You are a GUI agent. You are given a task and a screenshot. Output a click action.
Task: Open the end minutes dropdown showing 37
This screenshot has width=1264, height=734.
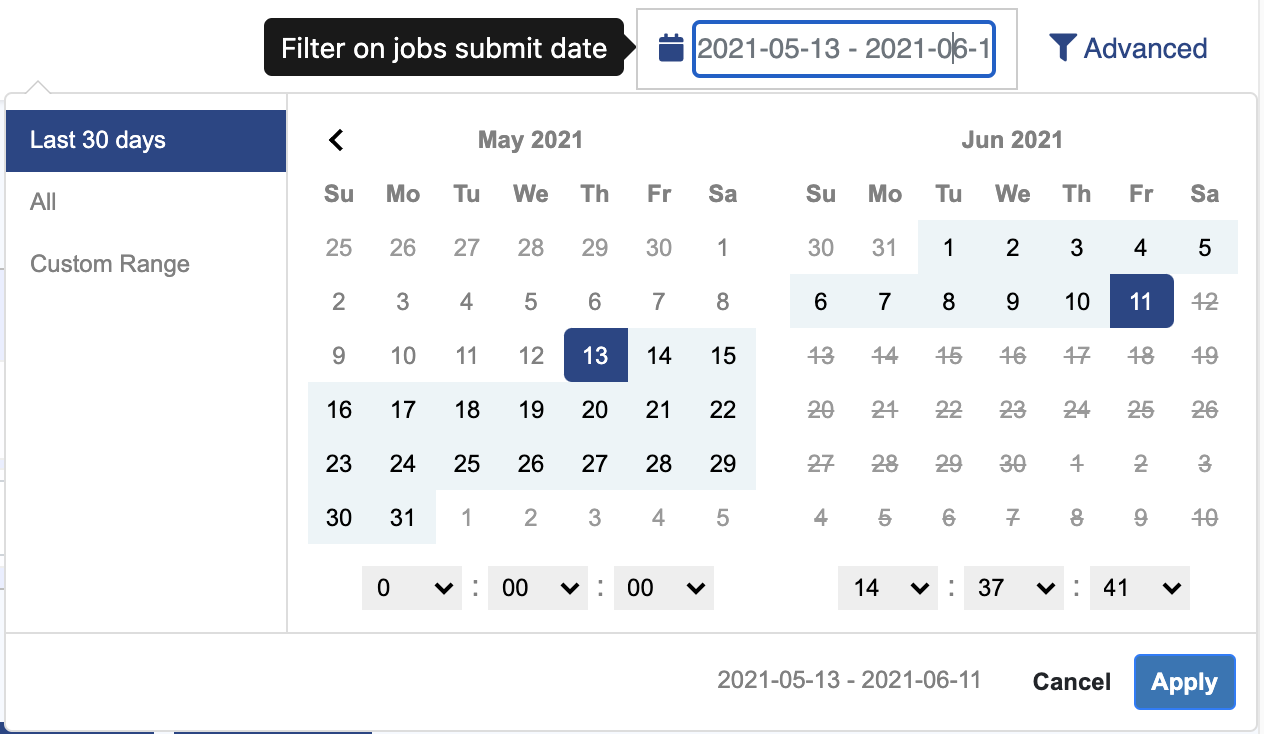tap(1013, 588)
